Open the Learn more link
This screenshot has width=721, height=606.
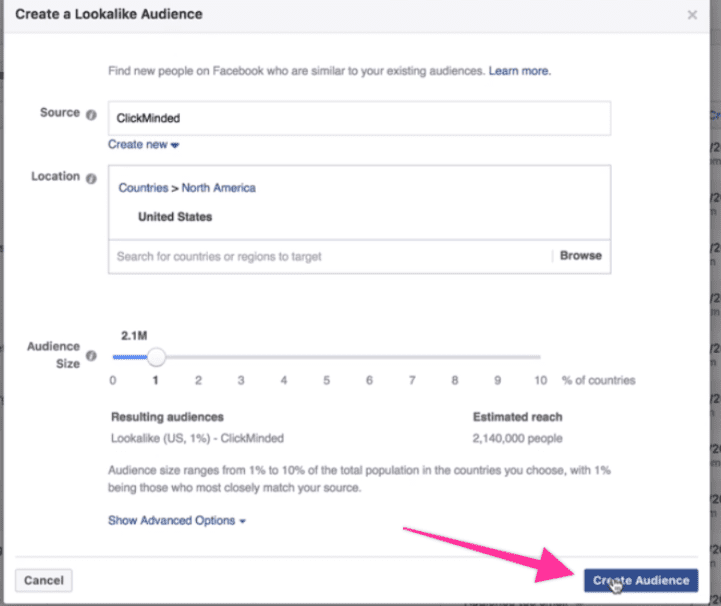pyautogui.click(x=520, y=71)
